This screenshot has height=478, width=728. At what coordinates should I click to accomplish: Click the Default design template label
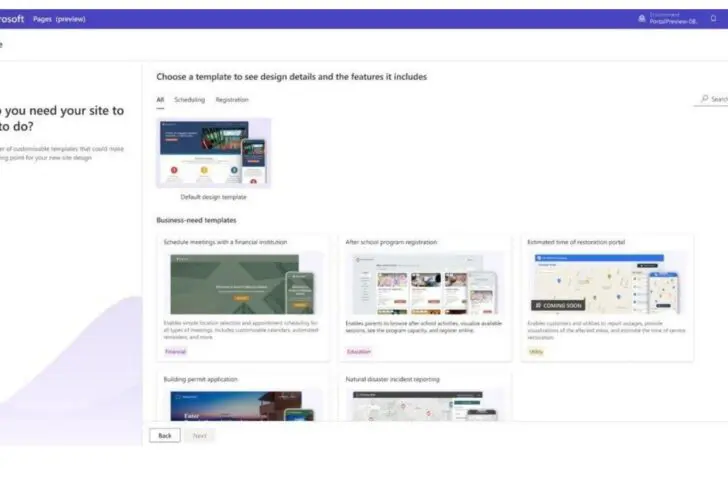(214, 197)
